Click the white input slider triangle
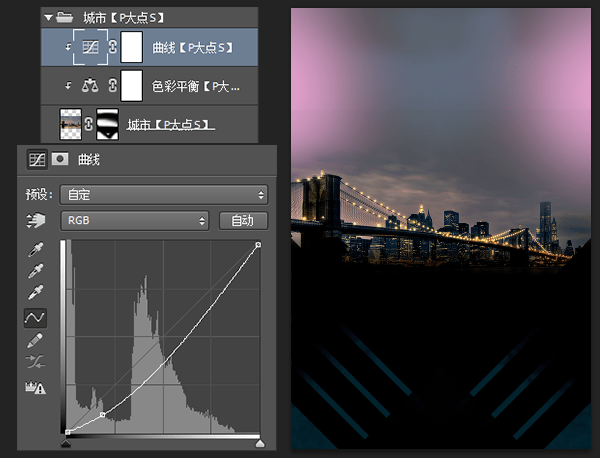The height and width of the screenshot is (458, 600). 260,443
